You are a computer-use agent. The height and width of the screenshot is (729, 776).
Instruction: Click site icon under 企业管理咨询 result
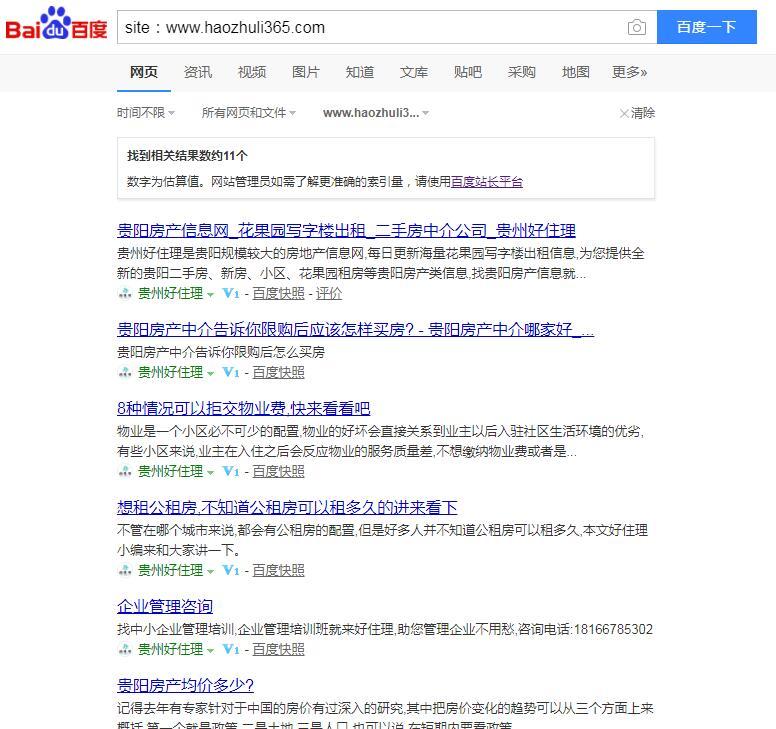[125, 649]
